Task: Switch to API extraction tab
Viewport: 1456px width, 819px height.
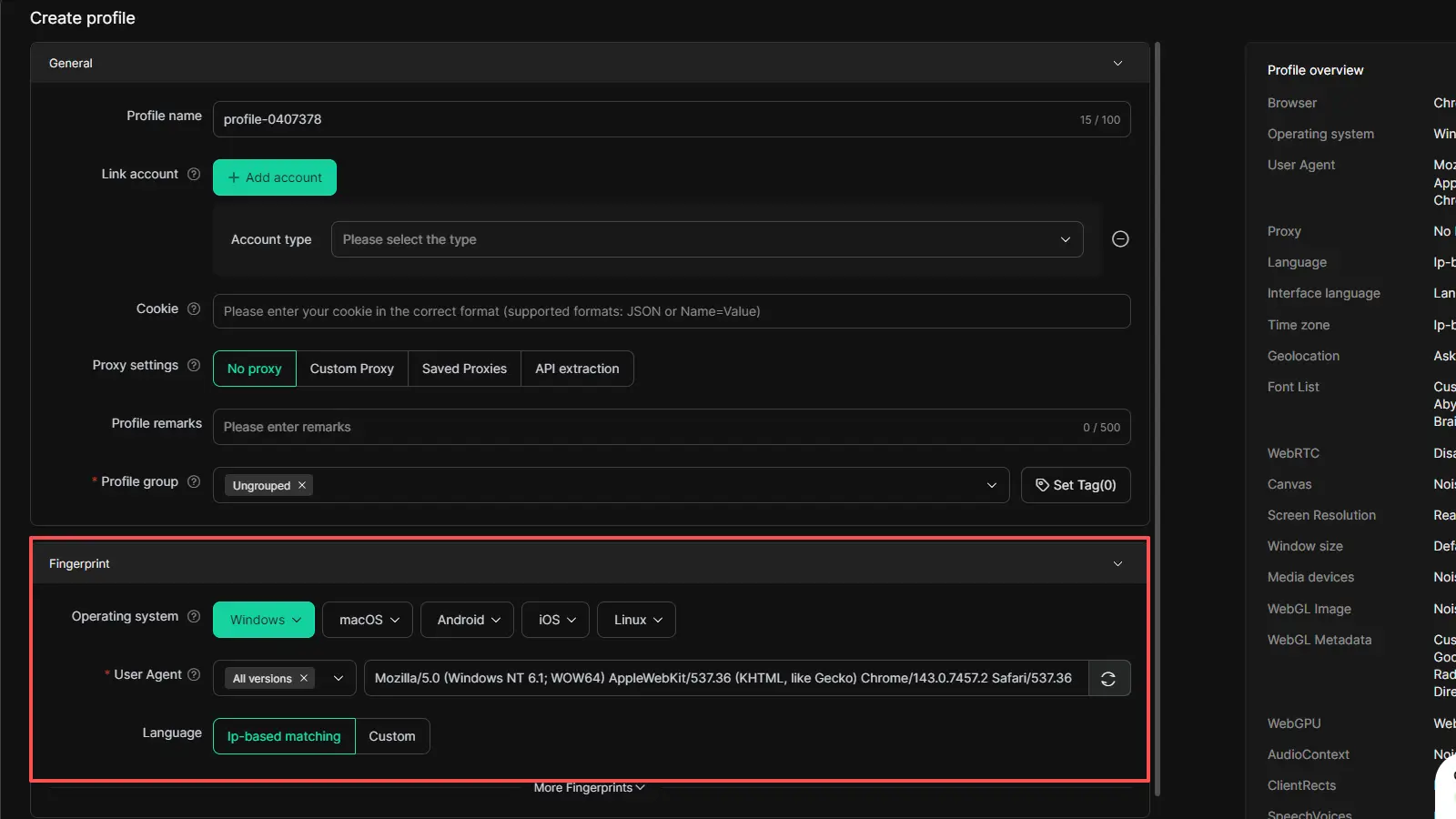Action: tap(577, 369)
